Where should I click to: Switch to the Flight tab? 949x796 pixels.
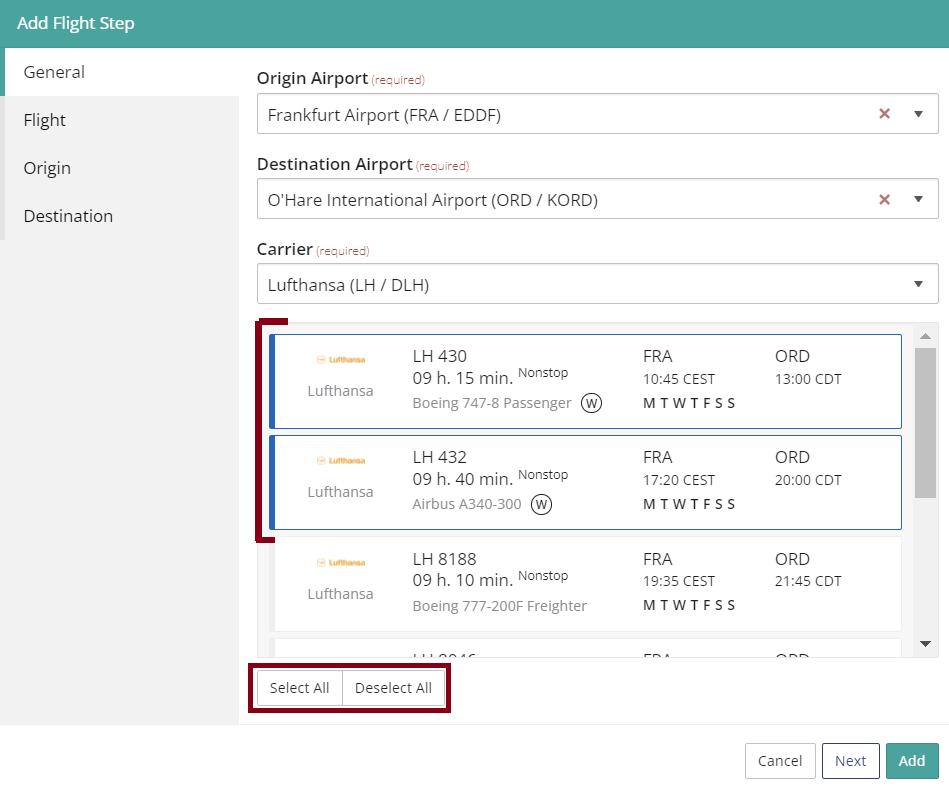click(x=44, y=120)
